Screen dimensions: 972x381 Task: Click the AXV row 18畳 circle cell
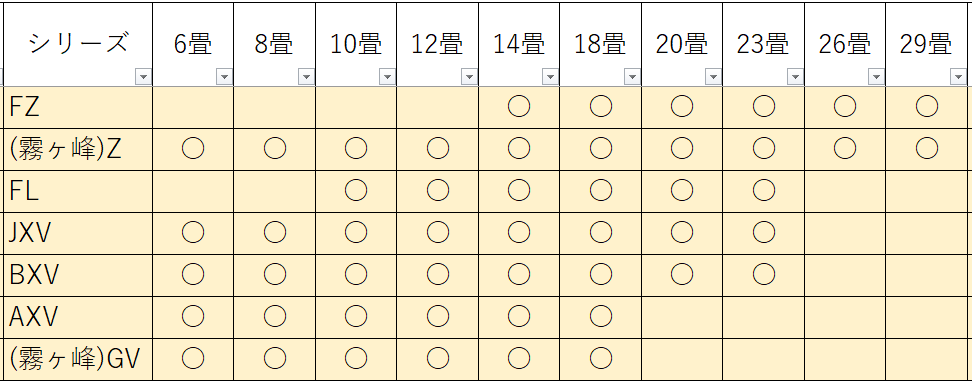point(601,317)
